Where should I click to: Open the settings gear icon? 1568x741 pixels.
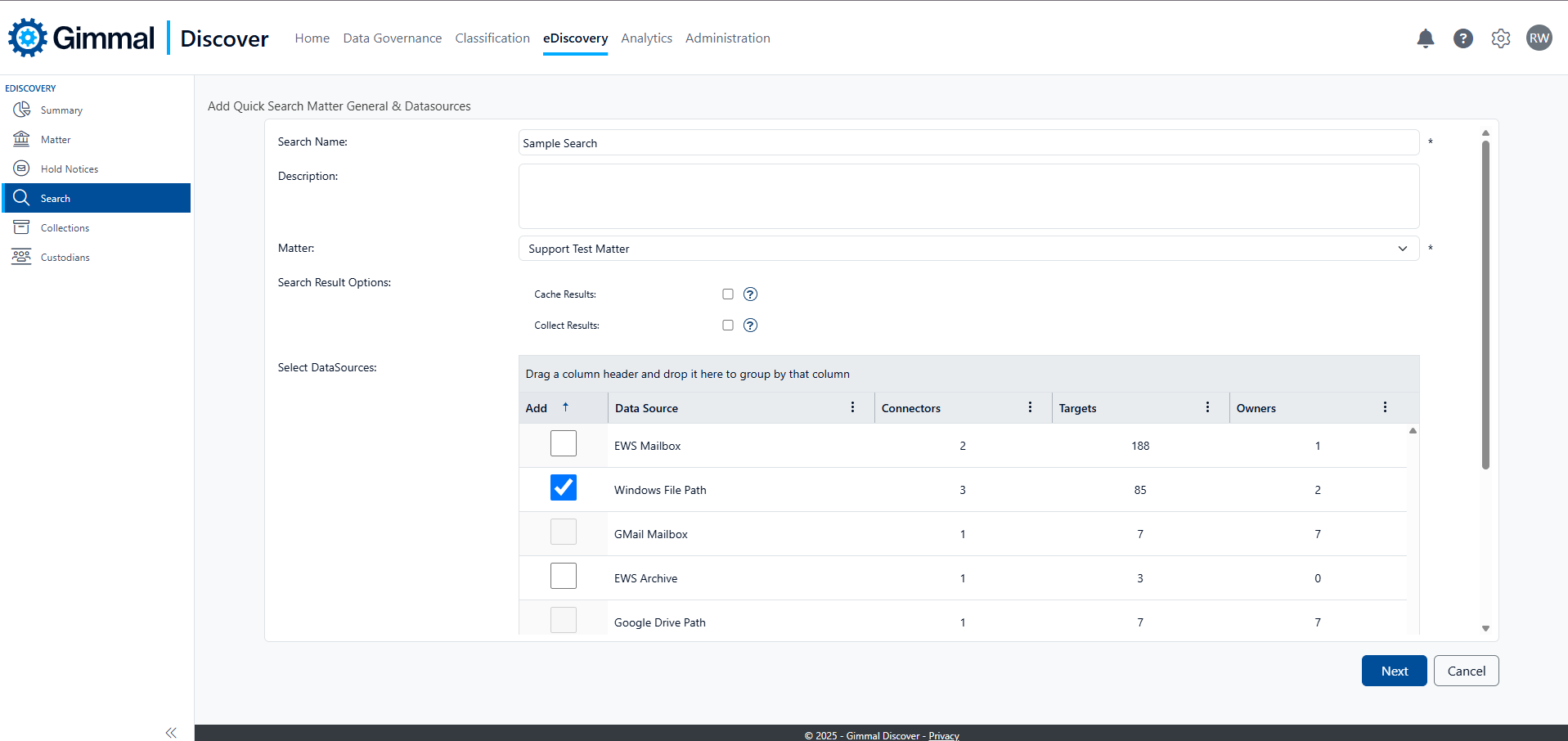click(1500, 38)
